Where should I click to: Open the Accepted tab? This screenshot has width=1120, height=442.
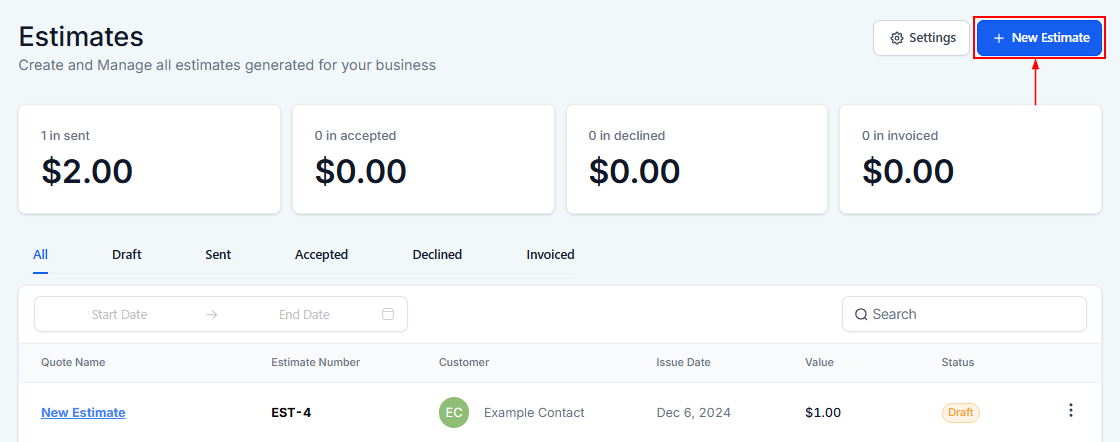point(321,254)
